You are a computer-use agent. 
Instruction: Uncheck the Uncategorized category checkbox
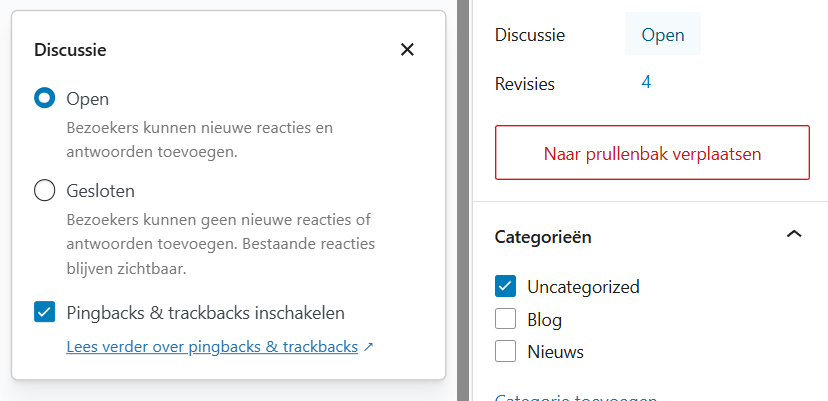[506, 286]
